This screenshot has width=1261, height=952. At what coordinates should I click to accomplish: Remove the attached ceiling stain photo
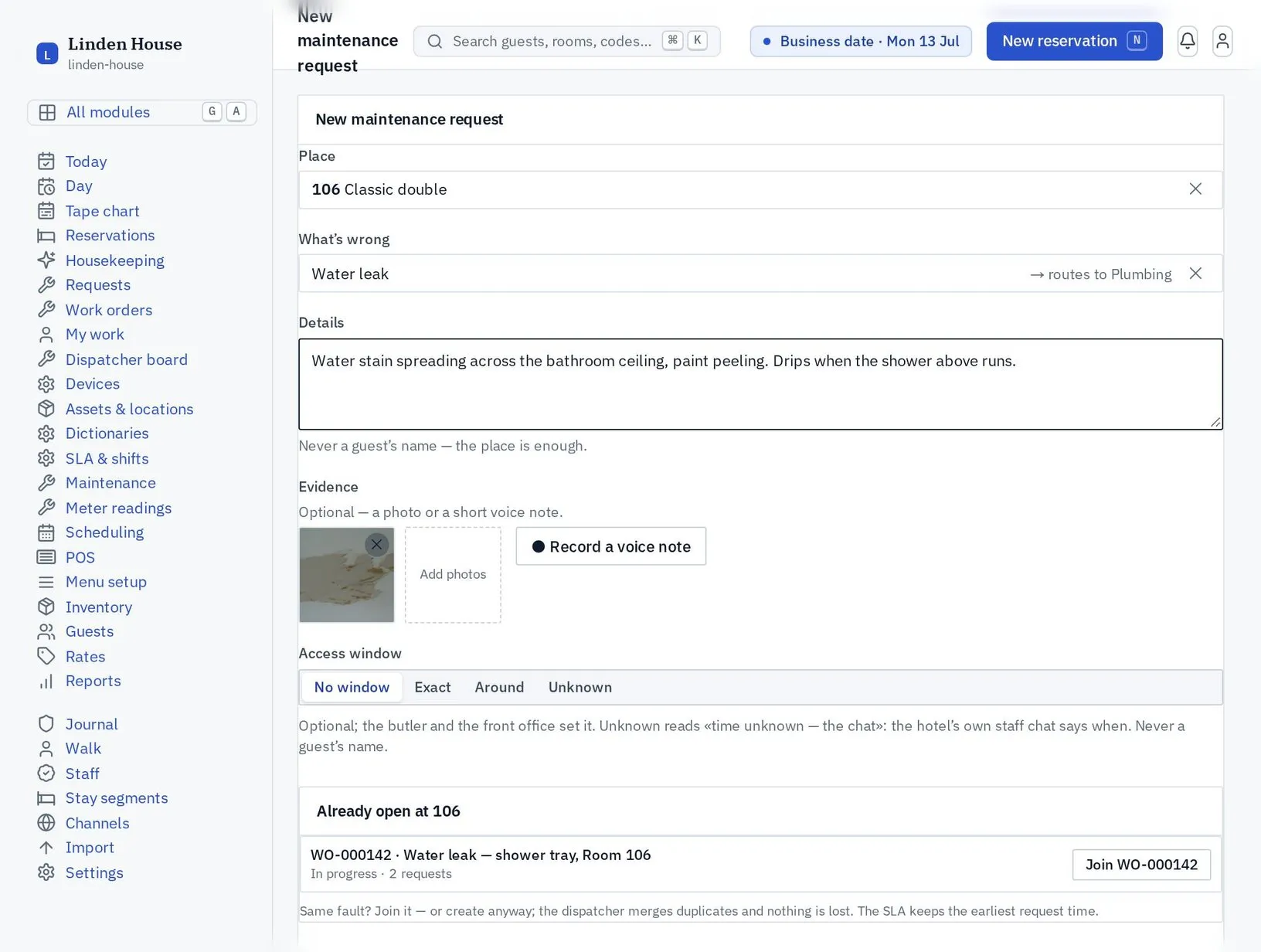[376, 544]
